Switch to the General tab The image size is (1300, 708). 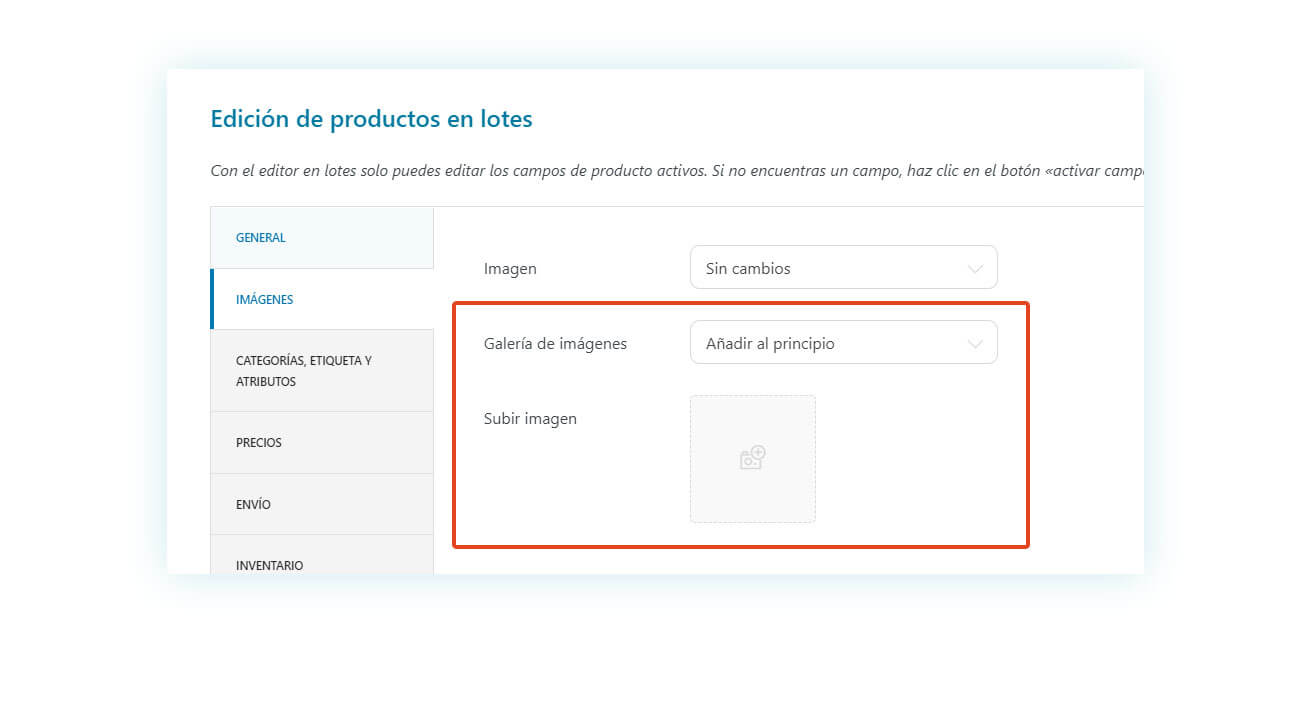[322, 237]
